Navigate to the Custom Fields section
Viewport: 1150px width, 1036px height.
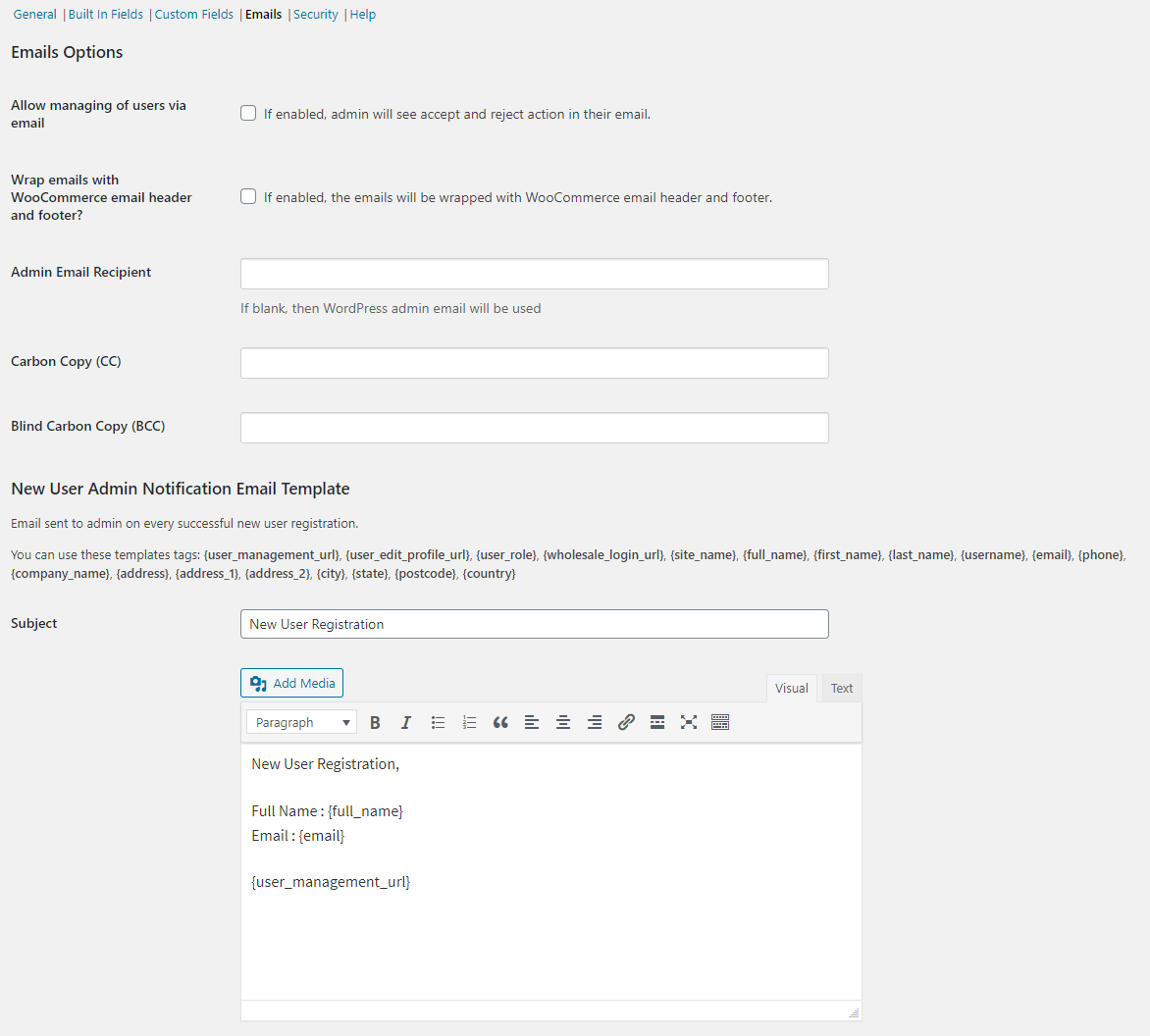[x=193, y=14]
